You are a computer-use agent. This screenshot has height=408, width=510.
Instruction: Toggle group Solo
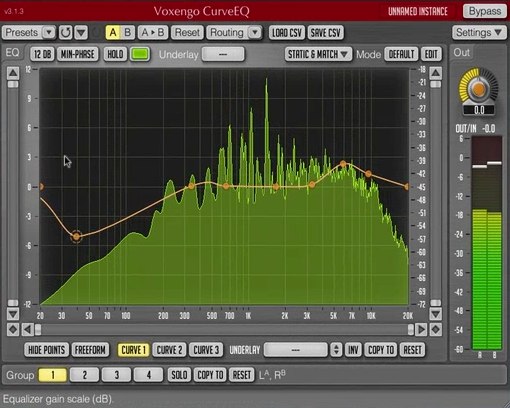[x=179, y=375]
